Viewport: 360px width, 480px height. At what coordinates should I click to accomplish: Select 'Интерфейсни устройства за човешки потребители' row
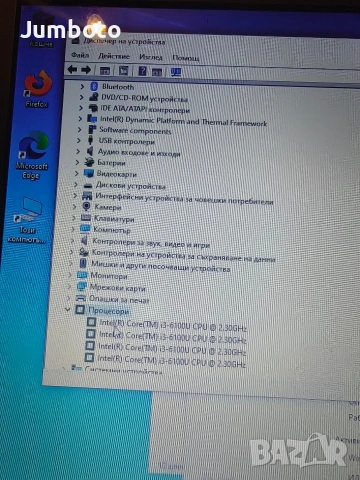pos(184,198)
